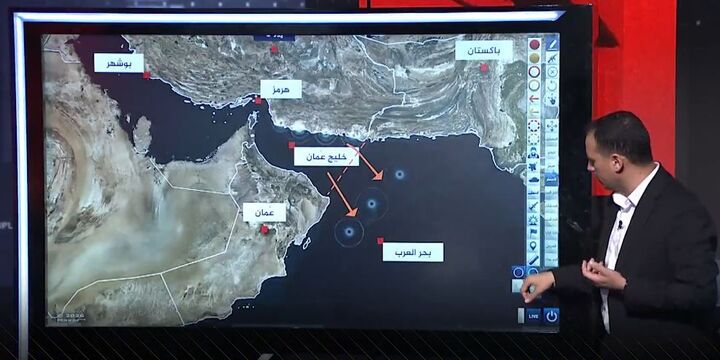Pick the olive dotted circle tool
Viewport: 720px width, 360px height.
(x=534, y=139)
